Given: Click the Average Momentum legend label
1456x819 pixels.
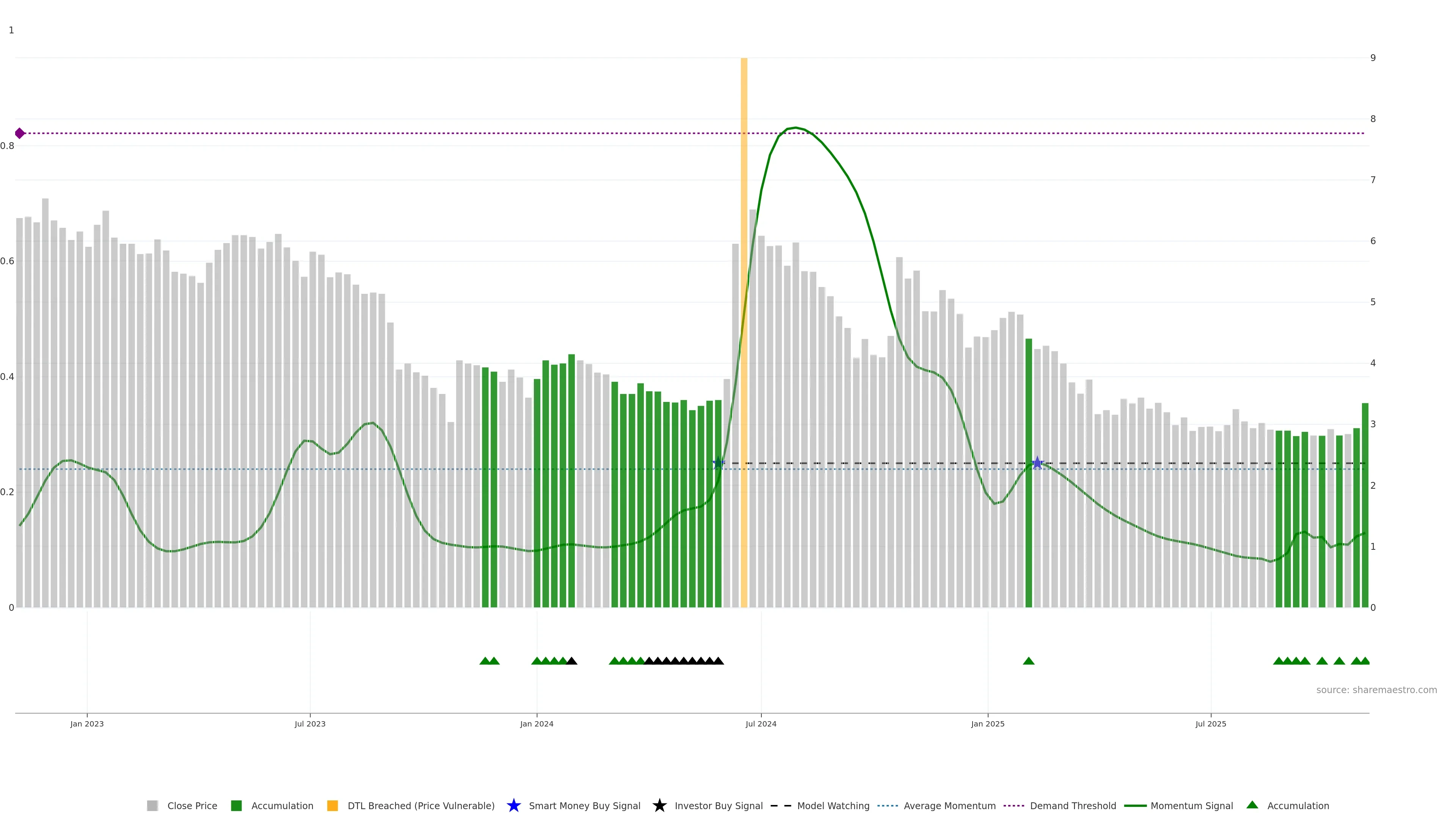Looking at the screenshot, I should pyautogui.click(x=949, y=805).
